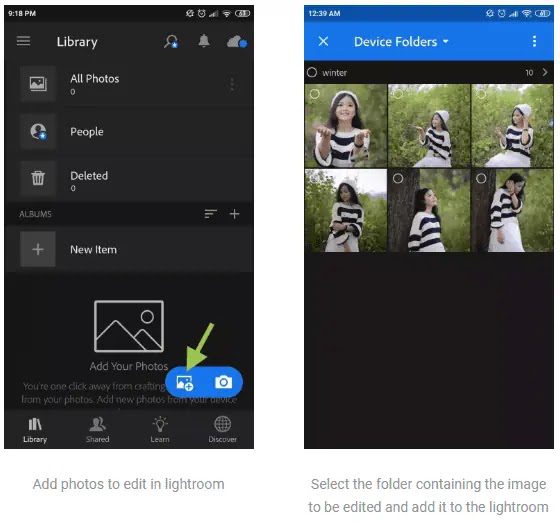The width and height of the screenshot is (560, 522).
Task: Open the Device Folders dropdown
Action: click(401, 42)
